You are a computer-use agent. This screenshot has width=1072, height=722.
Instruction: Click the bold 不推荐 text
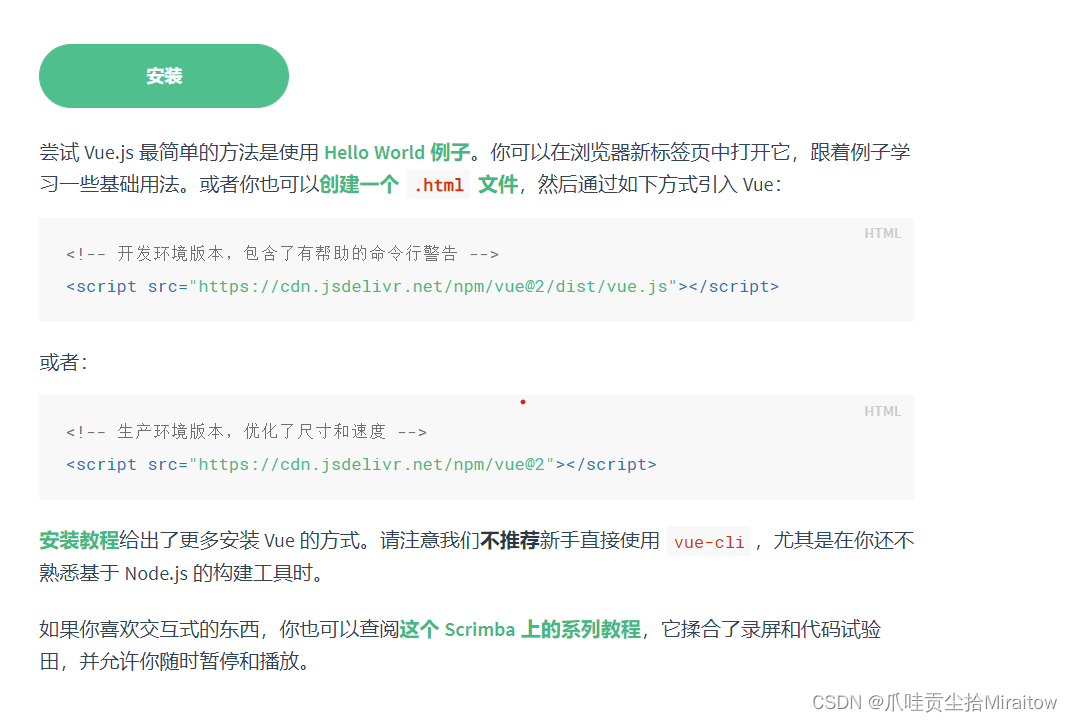[x=510, y=540]
